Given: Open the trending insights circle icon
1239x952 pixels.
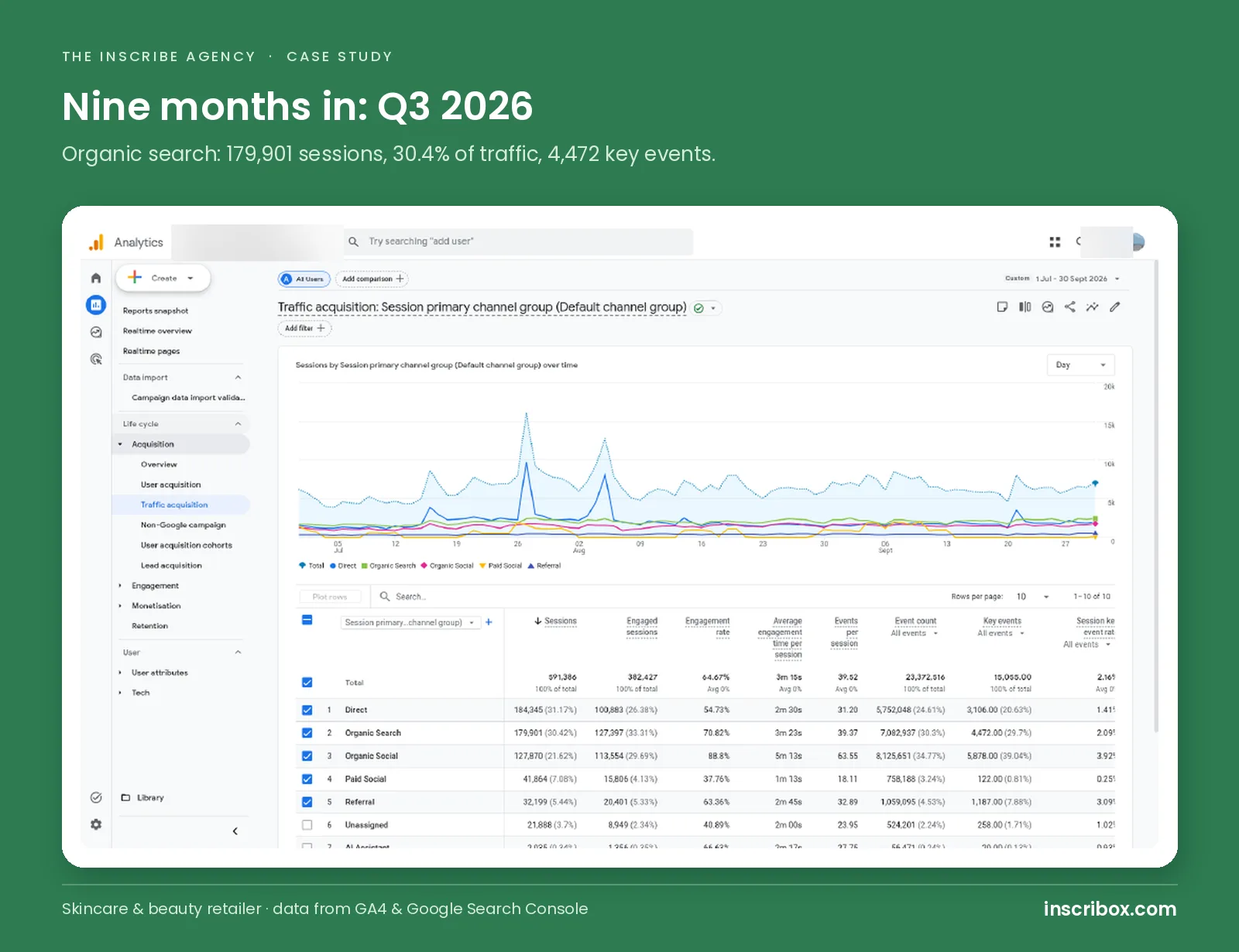Looking at the screenshot, I should point(1048,307).
